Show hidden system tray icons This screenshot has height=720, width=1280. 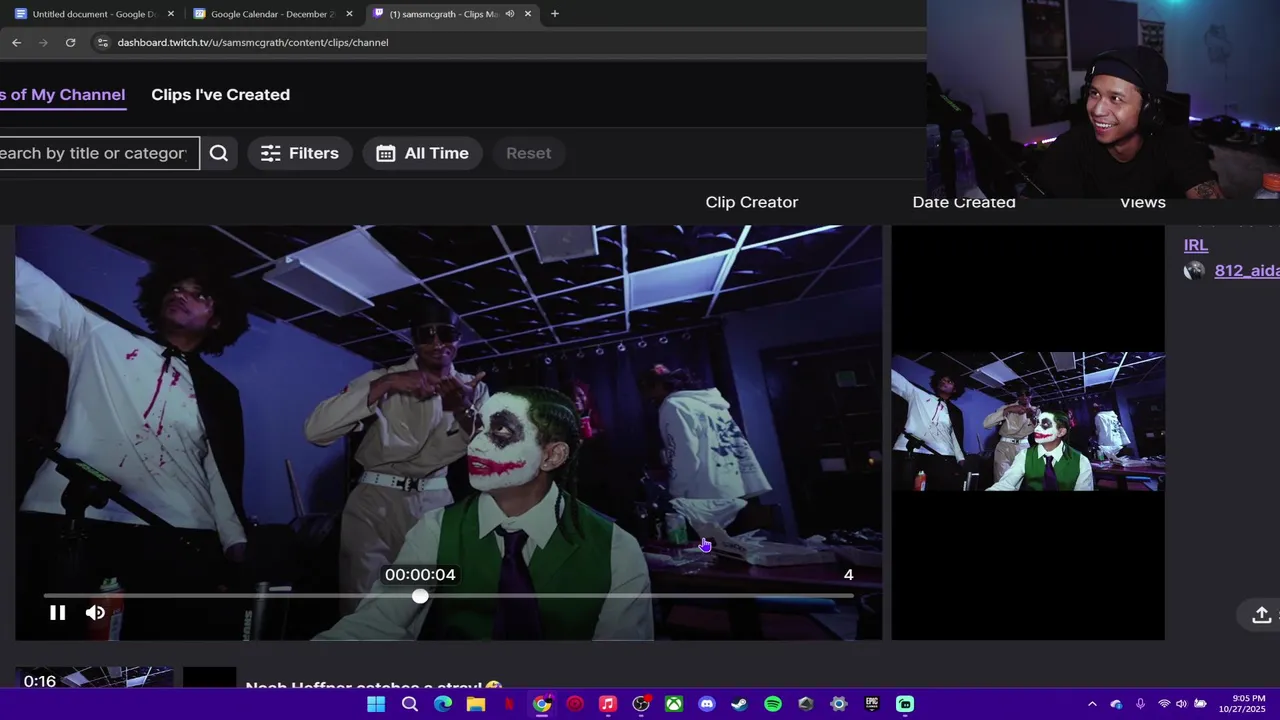pyautogui.click(x=1092, y=704)
